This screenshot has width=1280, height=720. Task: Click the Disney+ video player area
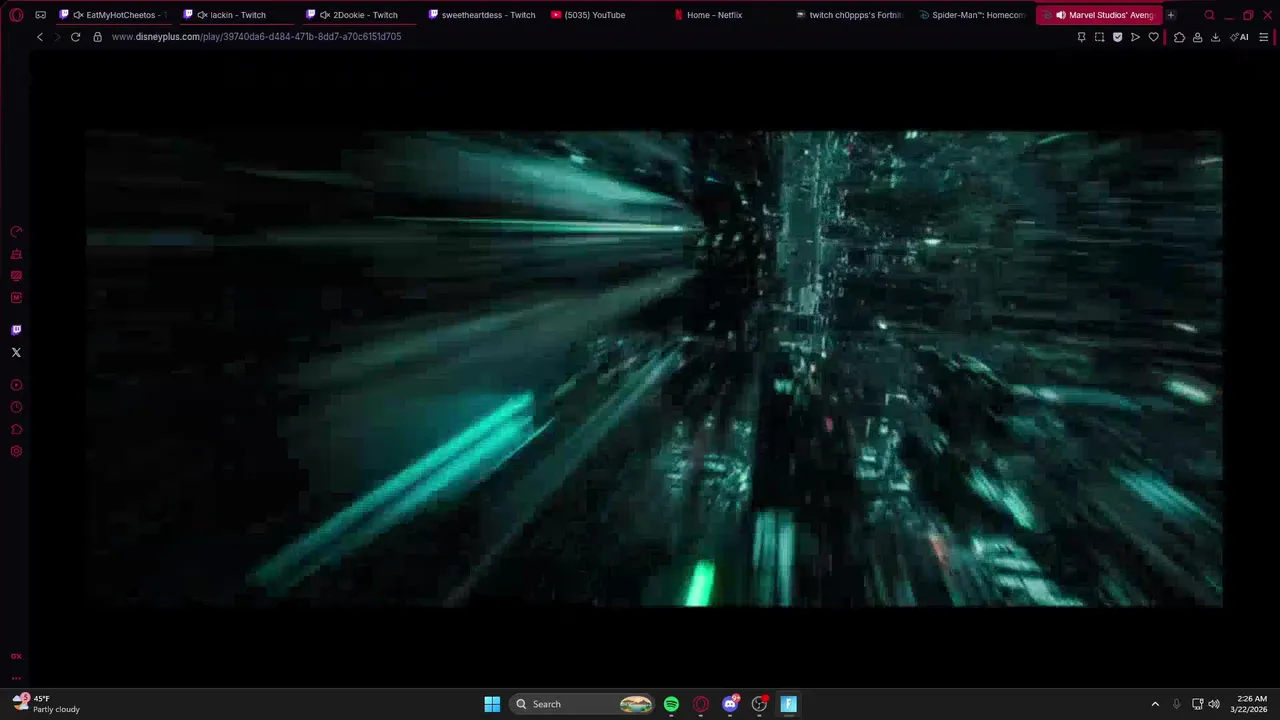[x=653, y=368]
